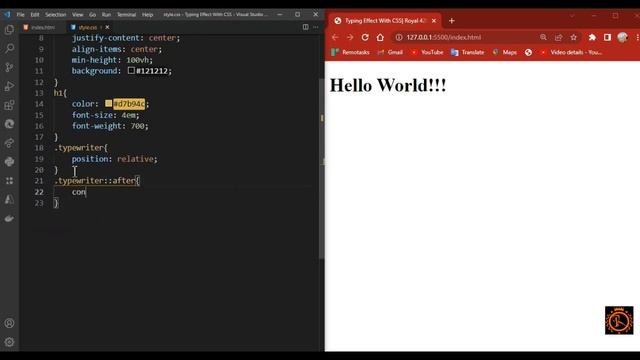This screenshot has height=360, width=640.
Task: Open editor More Actions ellipsis menu
Action: (316, 27)
